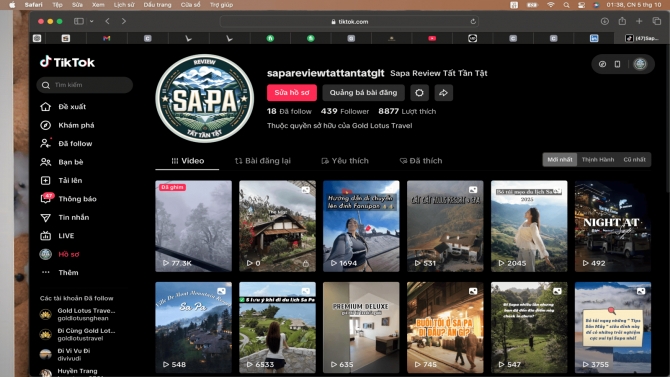Screen dimensions: 670x377
Task: Sort videos by Thịnh Hành
Action: coord(598,159)
